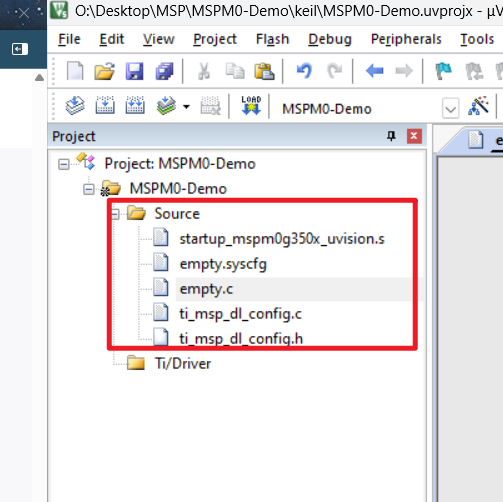Click the New file toolbar icon
The image size is (503, 502).
[x=75, y=71]
